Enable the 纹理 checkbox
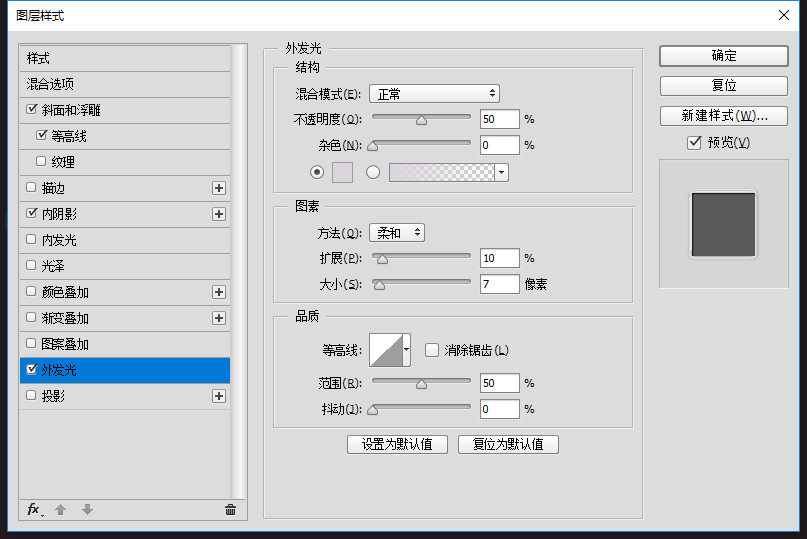 coord(41,161)
